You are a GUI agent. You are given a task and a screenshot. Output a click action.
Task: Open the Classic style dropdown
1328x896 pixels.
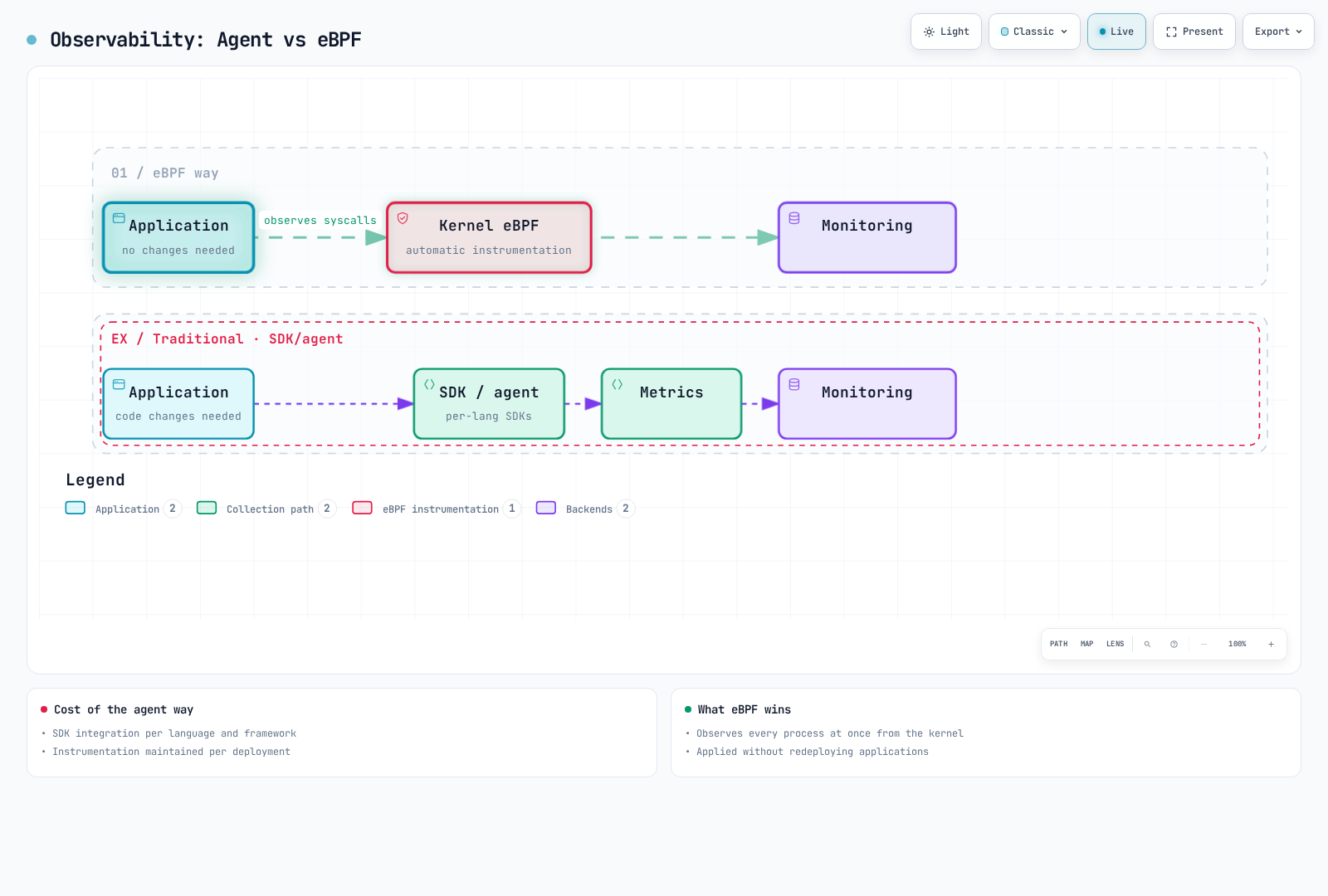pos(1034,32)
